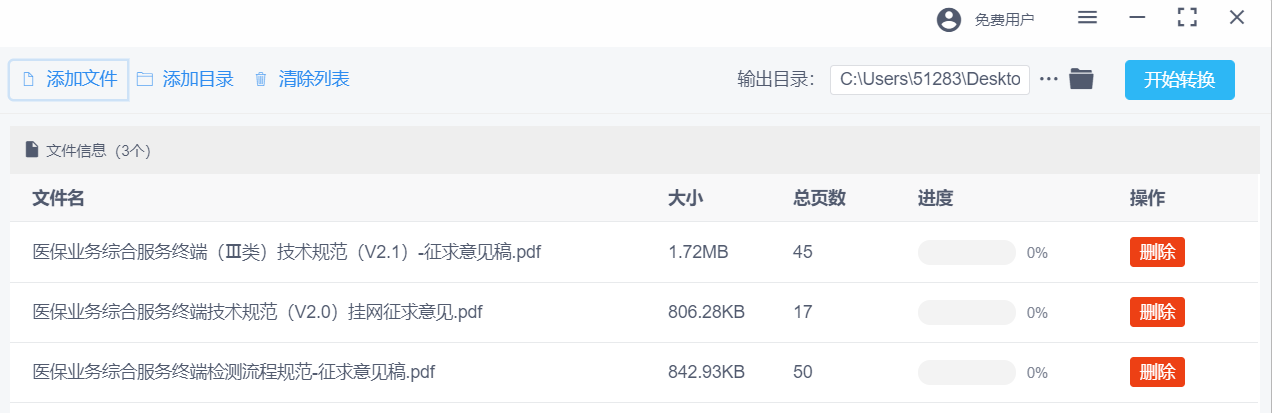This screenshot has height=413, width=1272.
Task: Delete the Ⅲ类 技术规范 V2.1 file
Action: 1157,252
